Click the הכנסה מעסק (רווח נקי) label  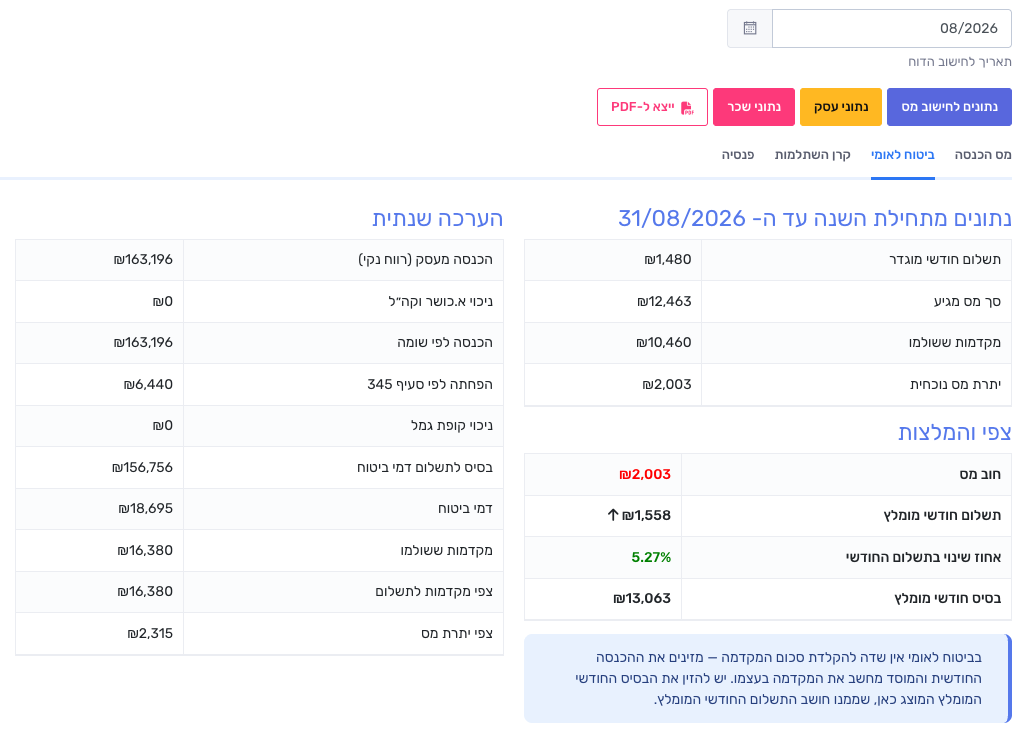coord(425,259)
